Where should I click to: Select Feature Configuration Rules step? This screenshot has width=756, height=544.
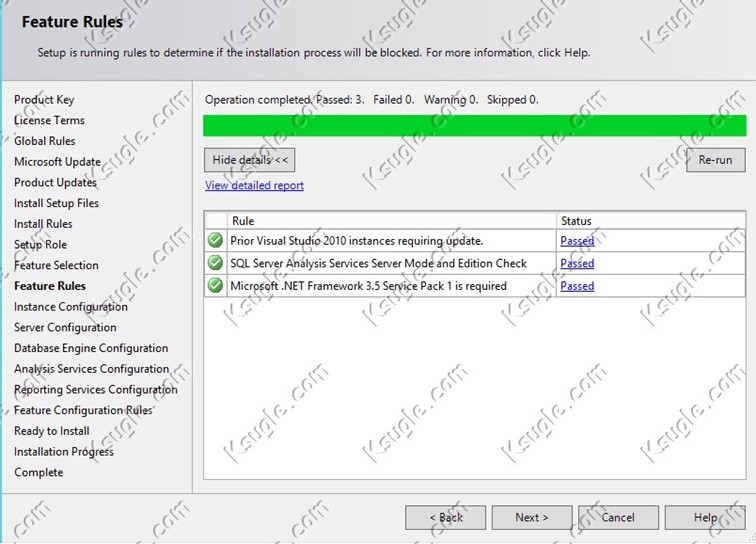pos(83,411)
